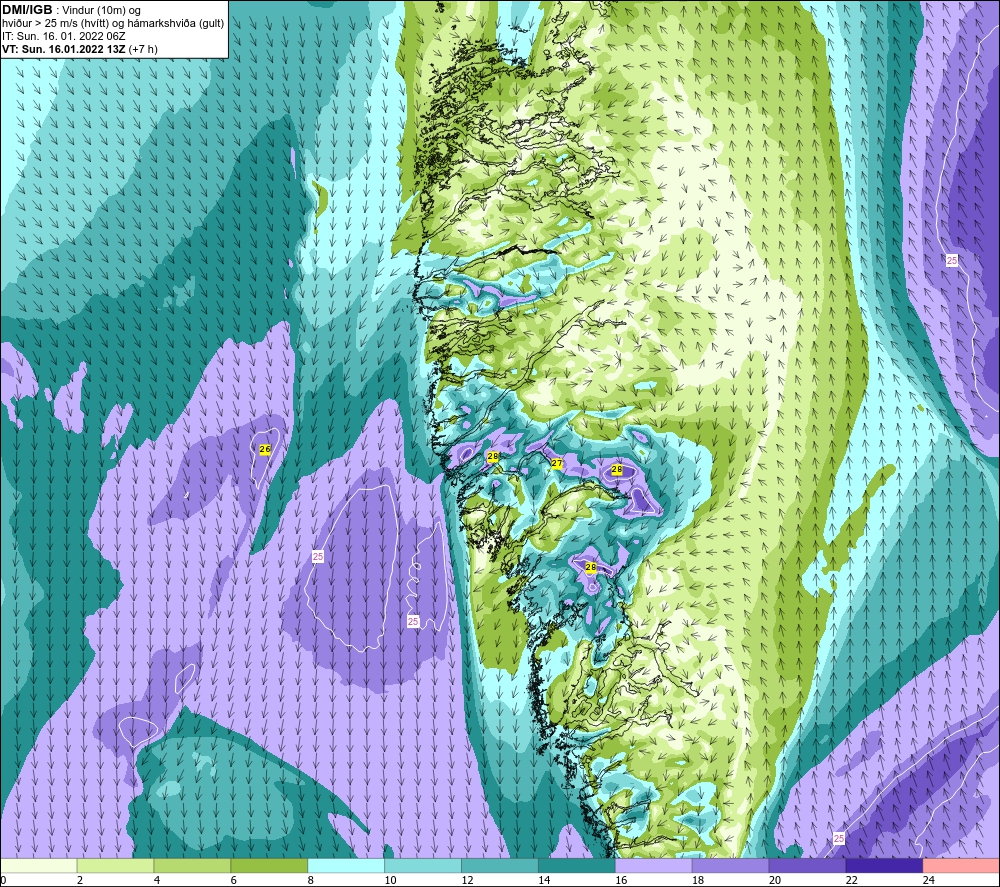The height and width of the screenshot is (887, 1000).
Task: Click the legend scale number 10
Action: (390, 880)
